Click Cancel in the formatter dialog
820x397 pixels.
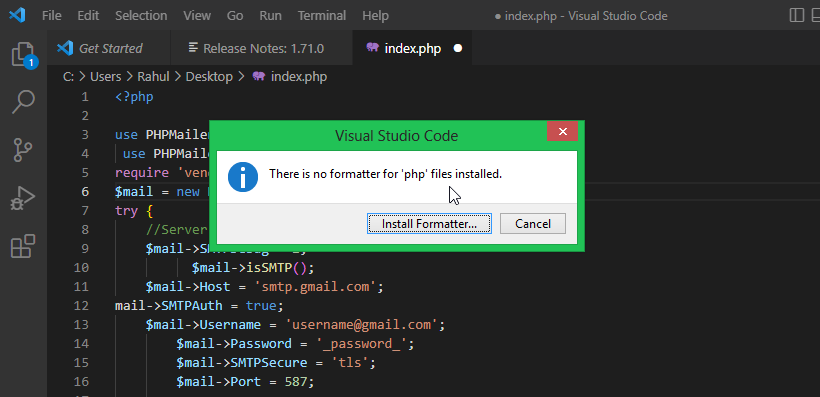[533, 223]
